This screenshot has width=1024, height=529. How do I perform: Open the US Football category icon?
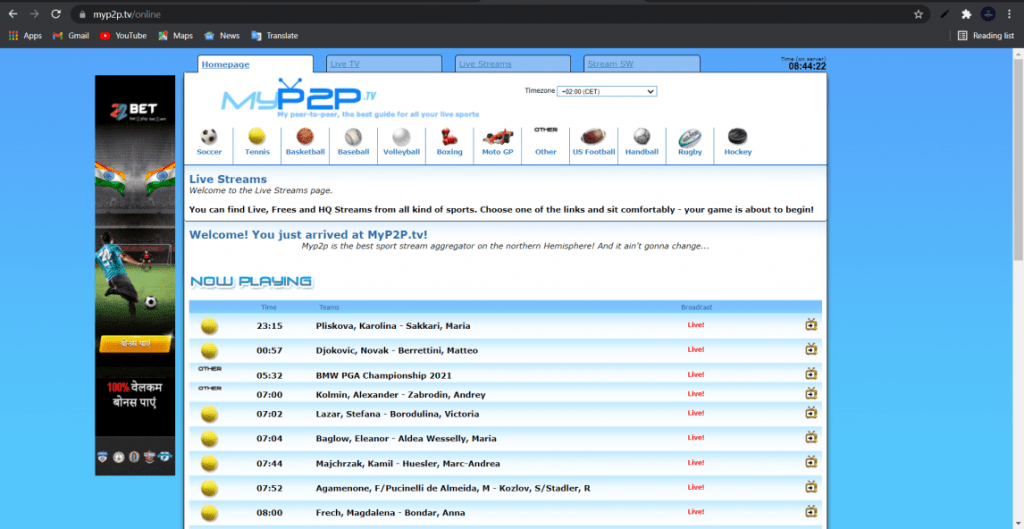[594, 136]
